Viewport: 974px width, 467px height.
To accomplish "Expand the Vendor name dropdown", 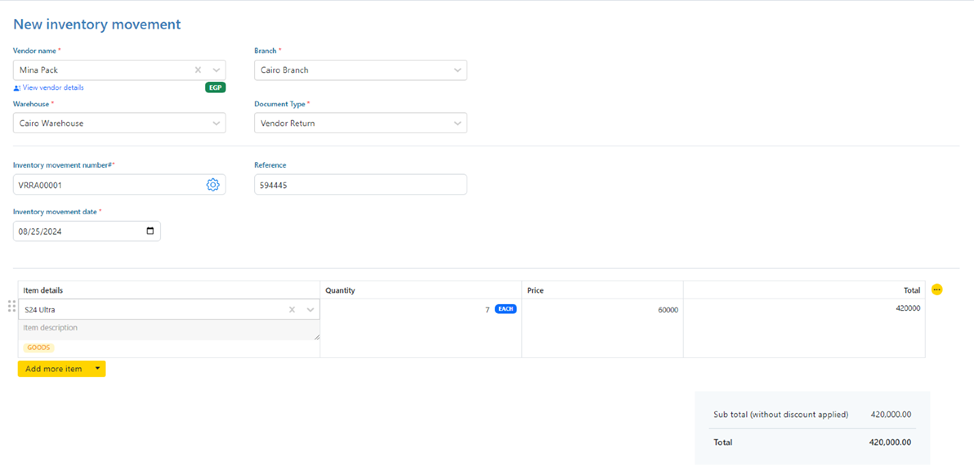I will click(216, 70).
